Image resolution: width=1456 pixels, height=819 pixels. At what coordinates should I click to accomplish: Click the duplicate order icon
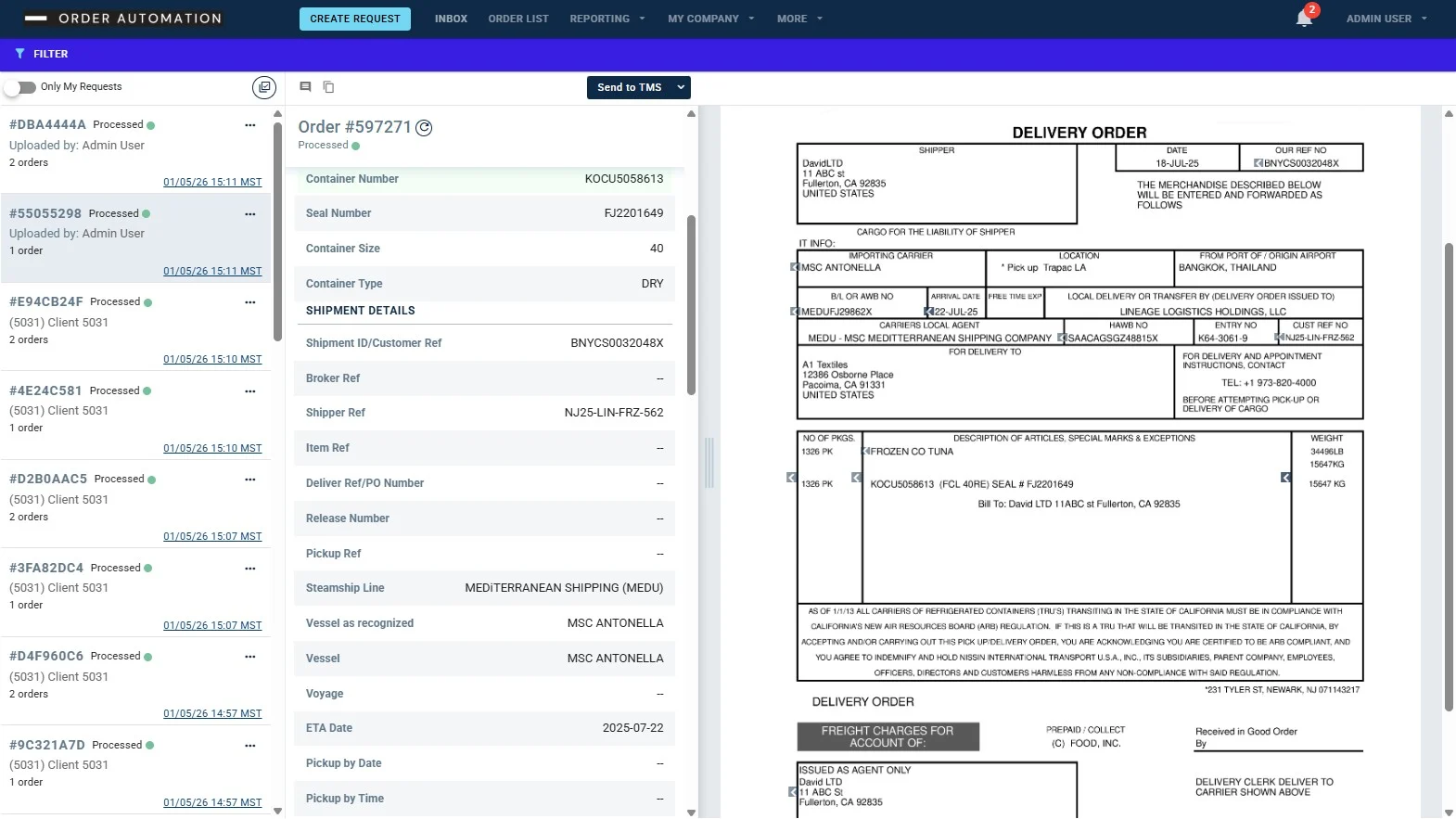pyautogui.click(x=328, y=86)
